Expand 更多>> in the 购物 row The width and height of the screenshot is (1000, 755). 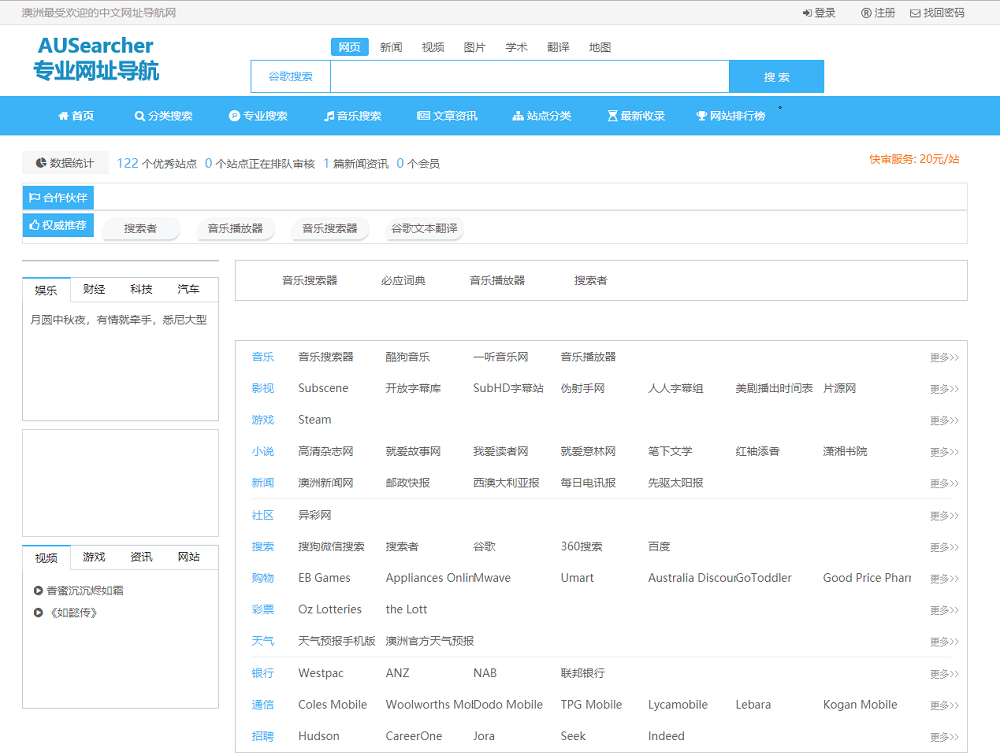[x=944, y=578]
